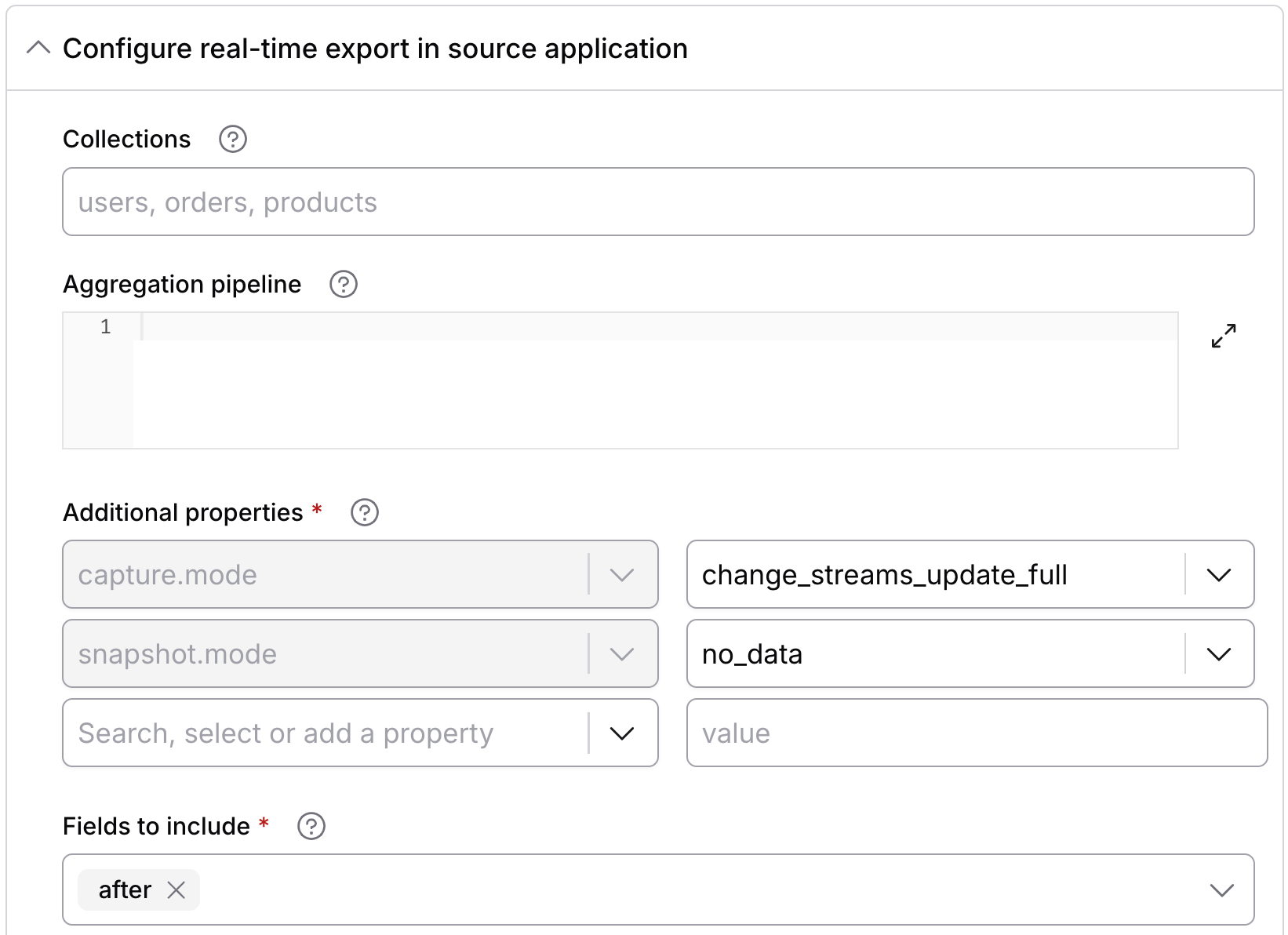This screenshot has height=935, width=1288.
Task: Remove the 'after' field tag
Action: point(176,890)
